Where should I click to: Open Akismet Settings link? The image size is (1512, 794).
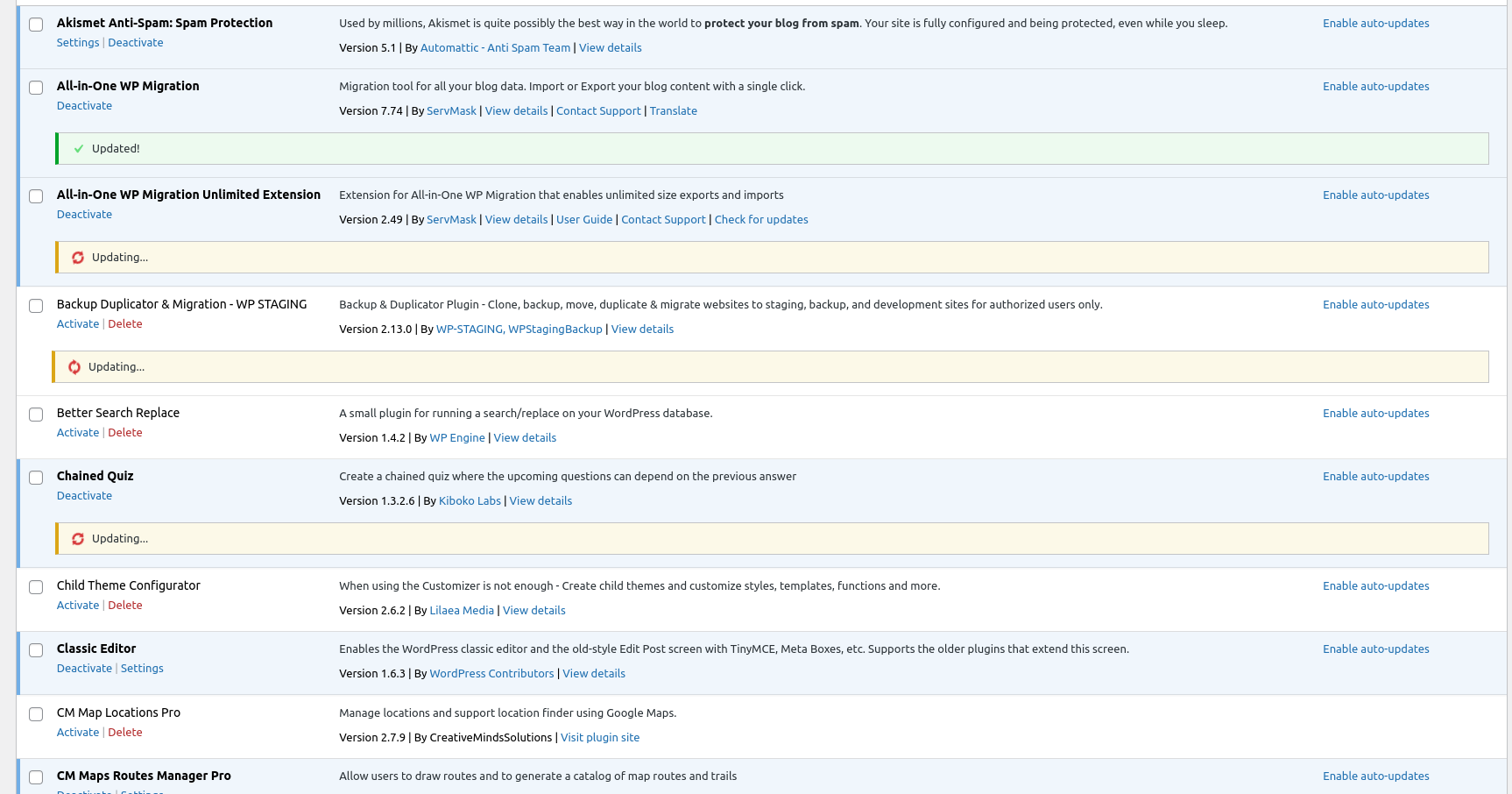coord(78,43)
